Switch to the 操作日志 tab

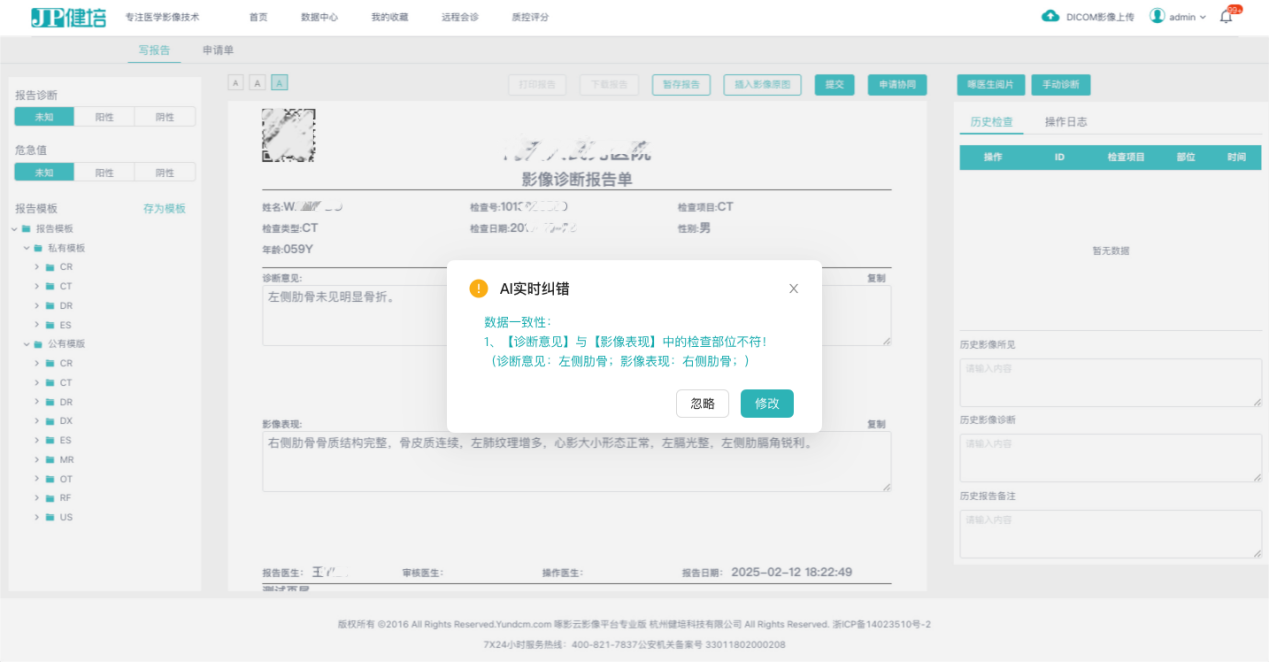[1066, 122]
